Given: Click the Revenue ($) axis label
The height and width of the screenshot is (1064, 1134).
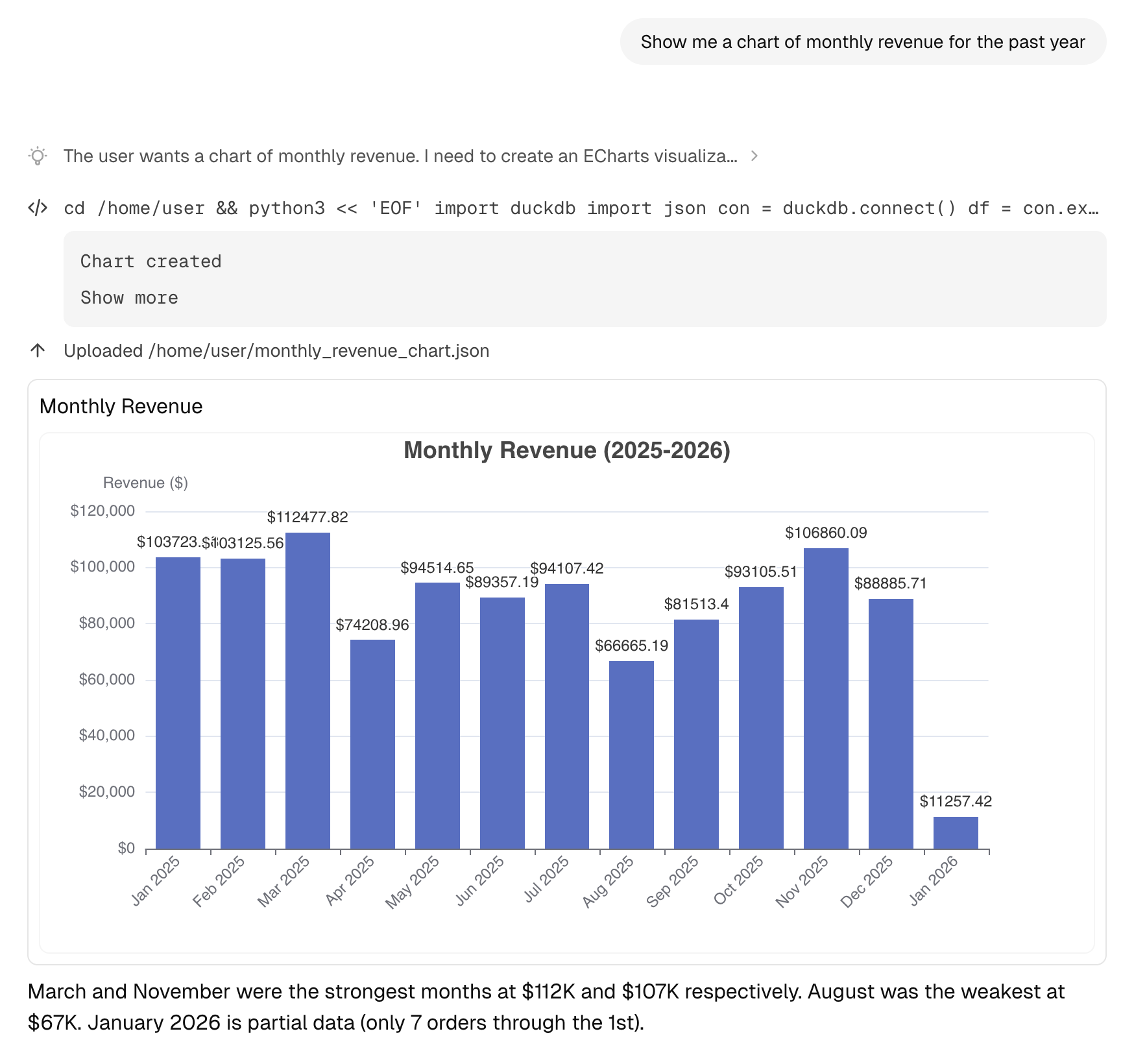Looking at the screenshot, I should (145, 483).
